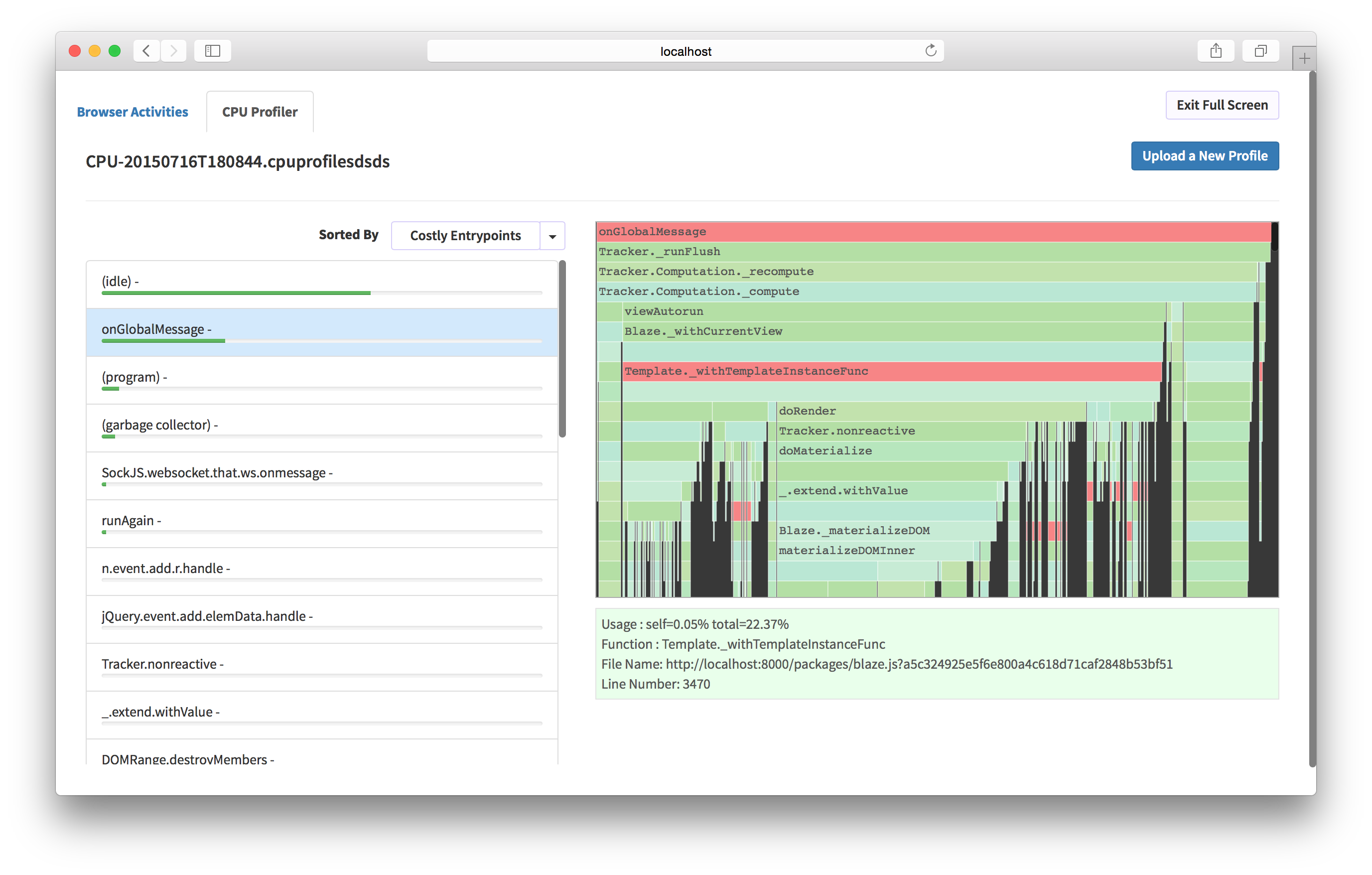Select the (idle) entry in the list

[322, 285]
